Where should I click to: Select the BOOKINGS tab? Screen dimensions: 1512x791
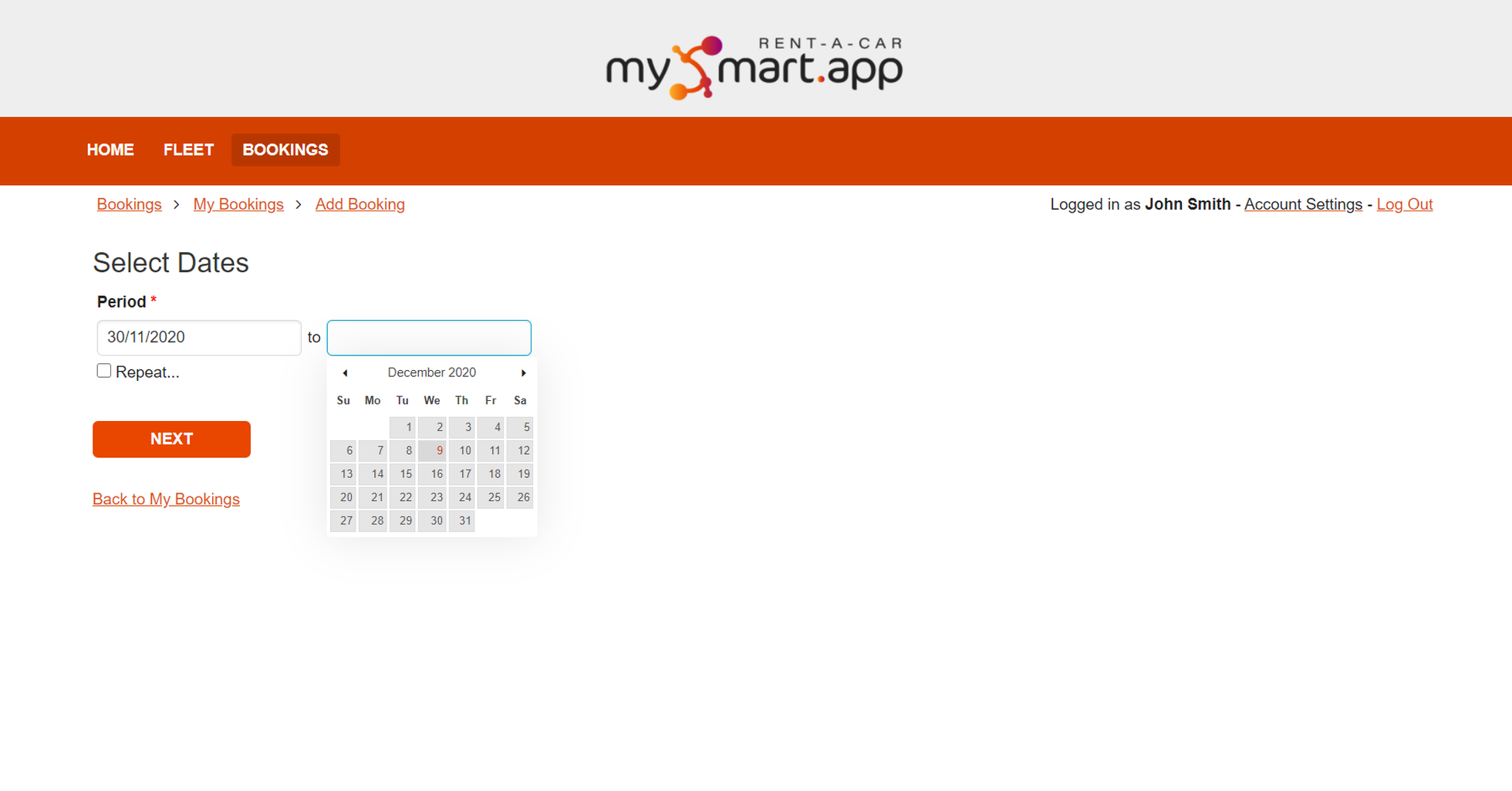[285, 150]
